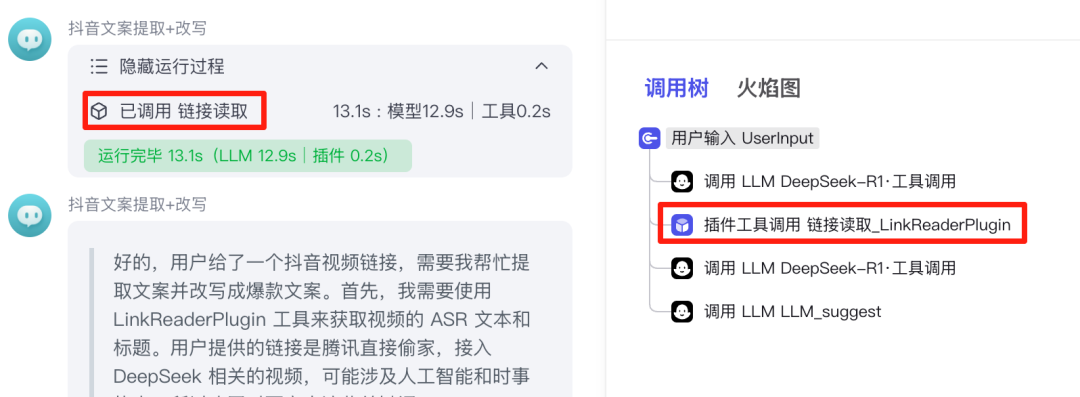Collapse the run process with chevron arrow
The width and height of the screenshot is (1080, 397).
[x=542, y=66]
